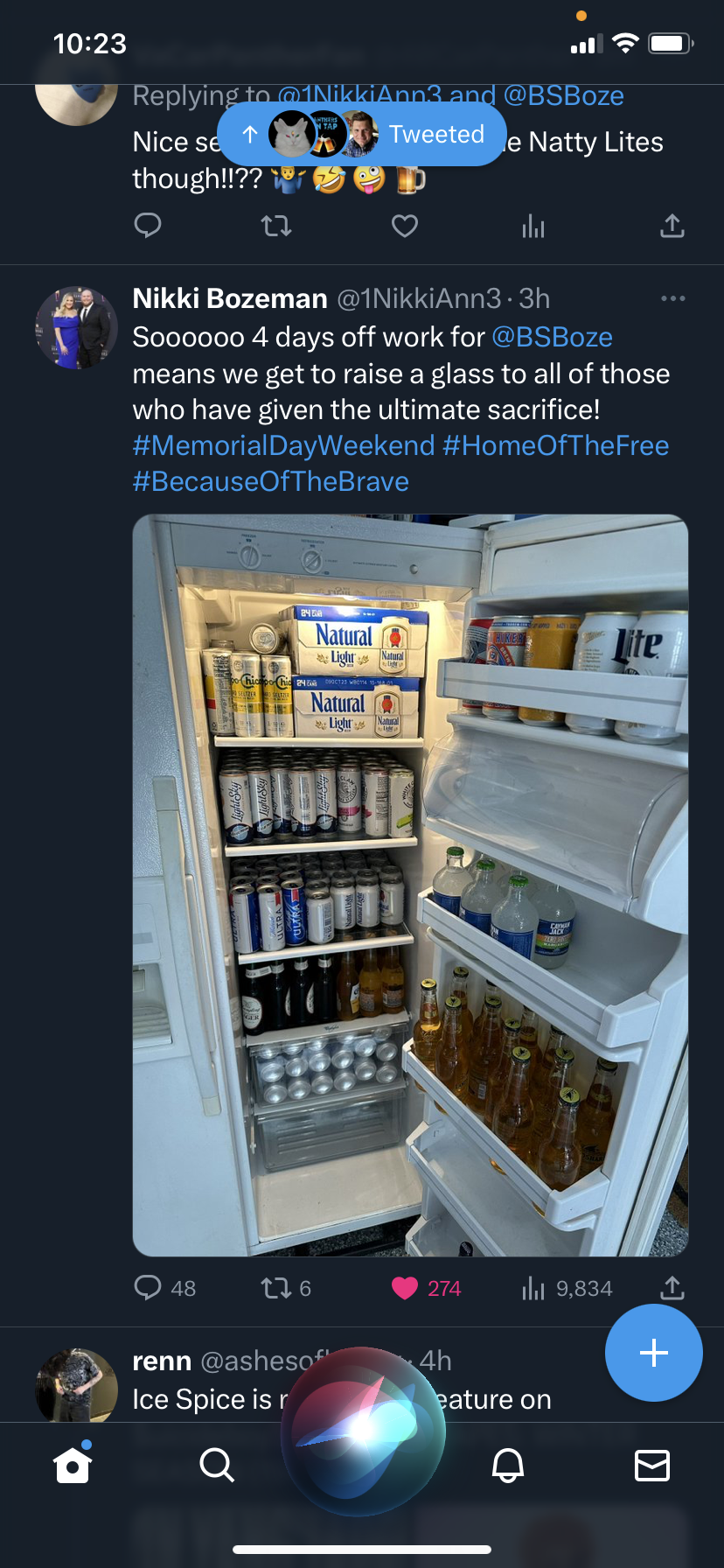This screenshot has height=1568, width=724.
Task: Open the three-dot menu on Nikki's tweet
Action: (673, 299)
